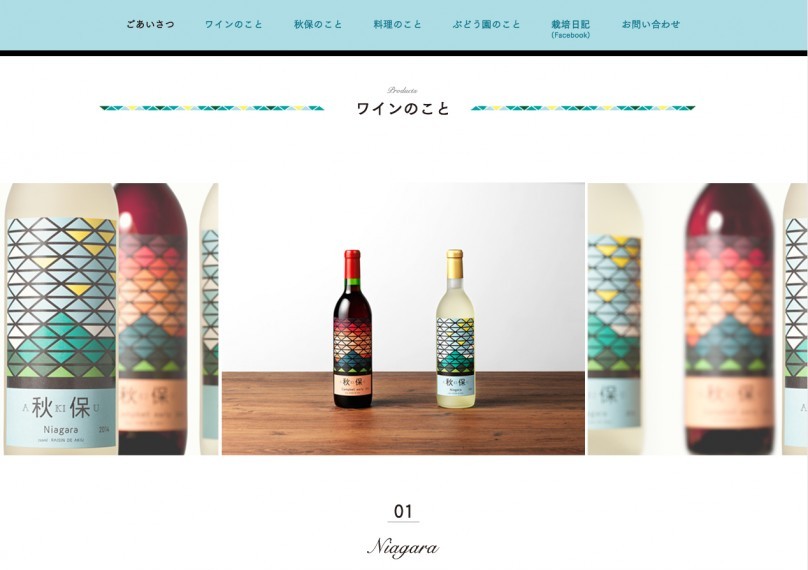Click the Niagara product title
The image size is (808, 570).
tap(403, 547)
